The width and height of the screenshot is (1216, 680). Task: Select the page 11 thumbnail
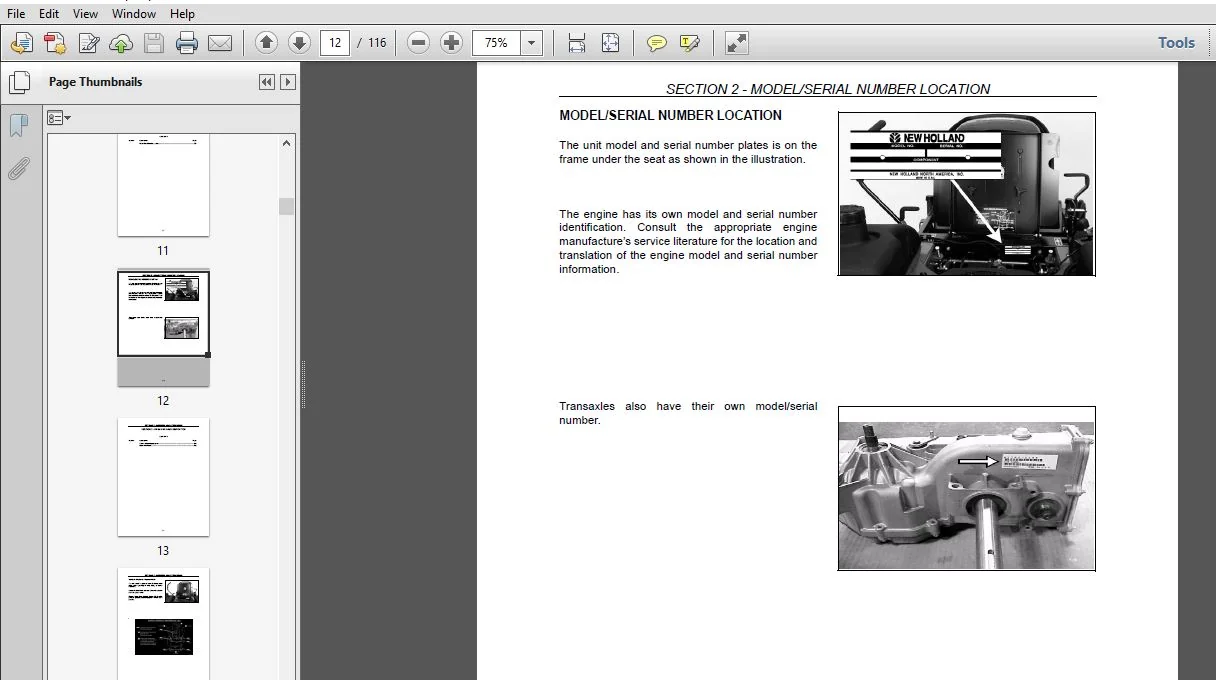[163, 185]
